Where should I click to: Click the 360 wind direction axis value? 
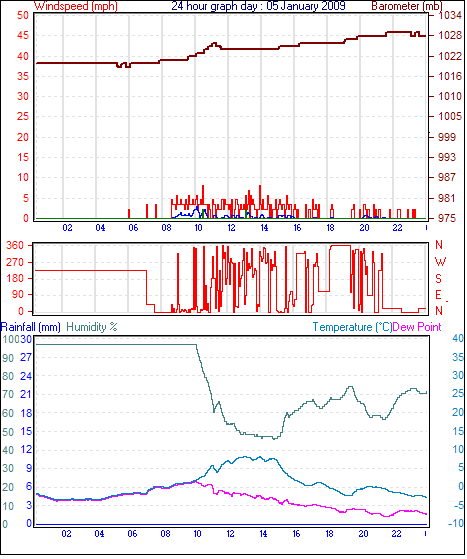pyautogui.click(x=15, y=245)
